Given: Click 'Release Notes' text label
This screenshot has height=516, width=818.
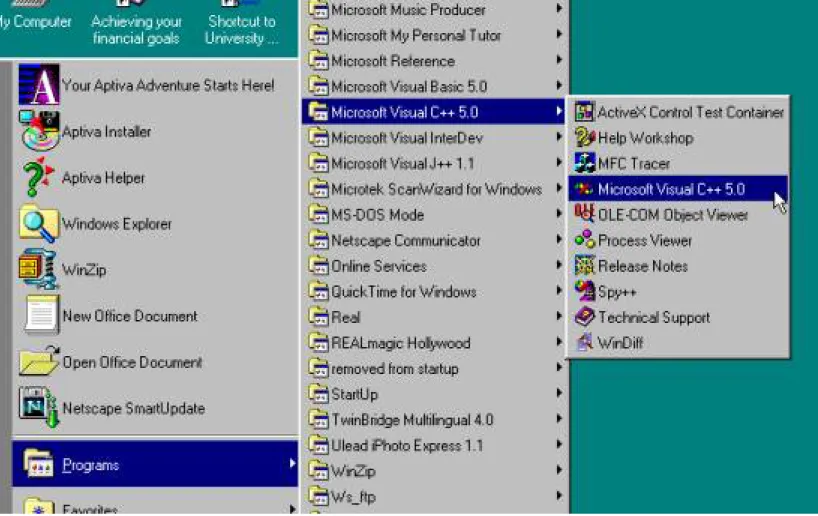Looking at the screenshot, I should coord(643,266).
